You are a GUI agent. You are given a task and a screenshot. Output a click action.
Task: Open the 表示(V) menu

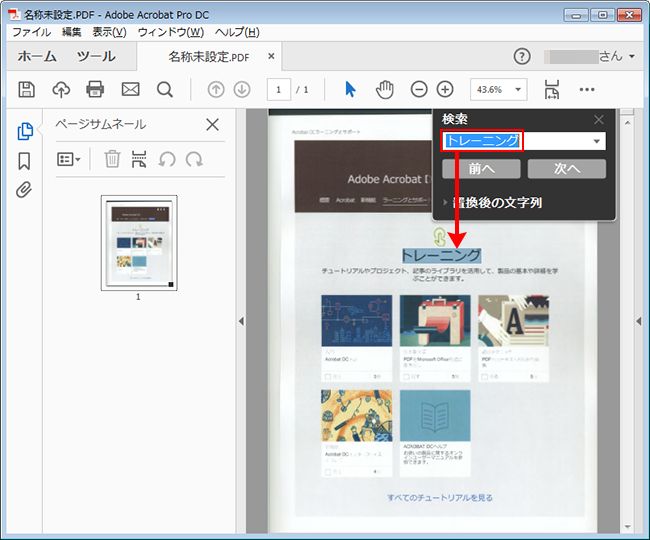tap(109, 32)
